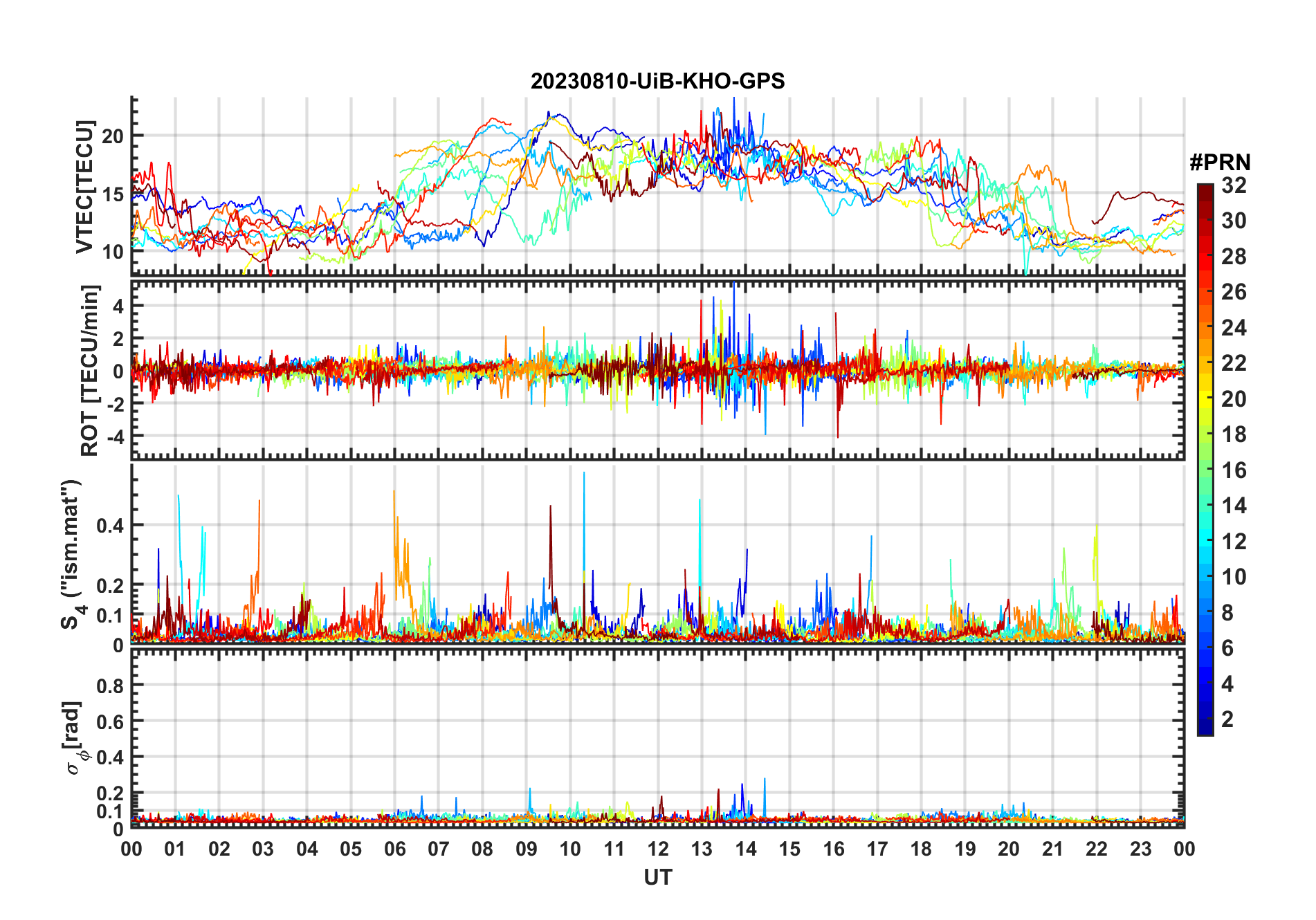
Task: Click colorbar tick label 26
Action: tap(1234, 292)
